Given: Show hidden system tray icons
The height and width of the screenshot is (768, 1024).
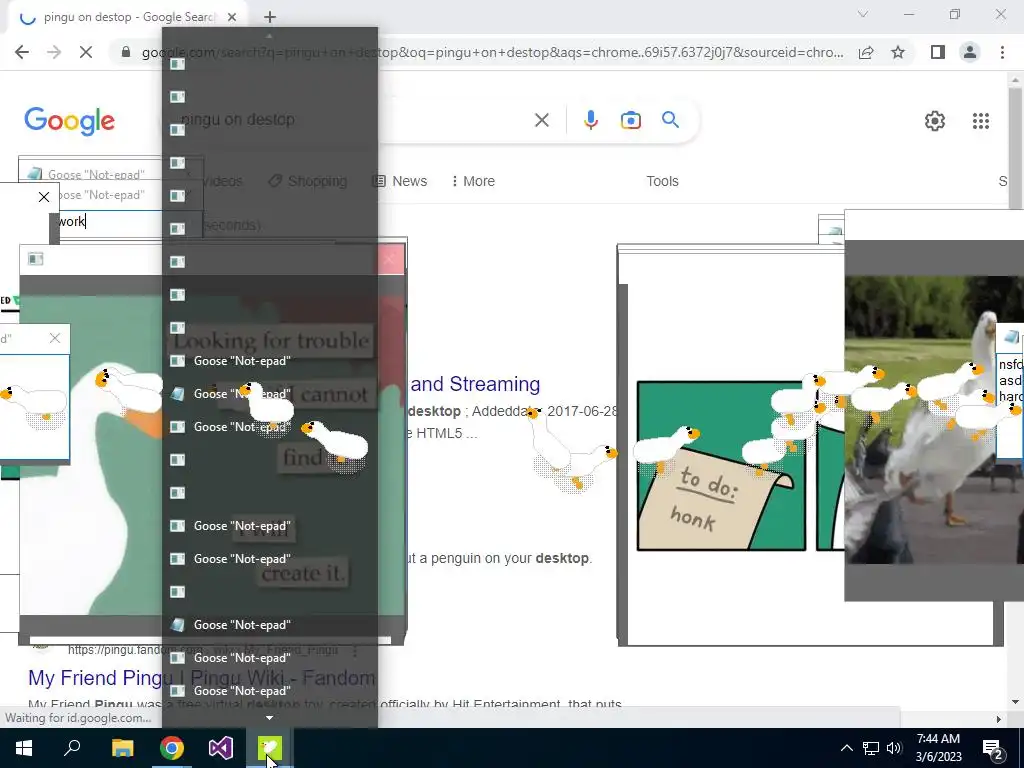Looking at the screenshot, I should click(846, 748).
